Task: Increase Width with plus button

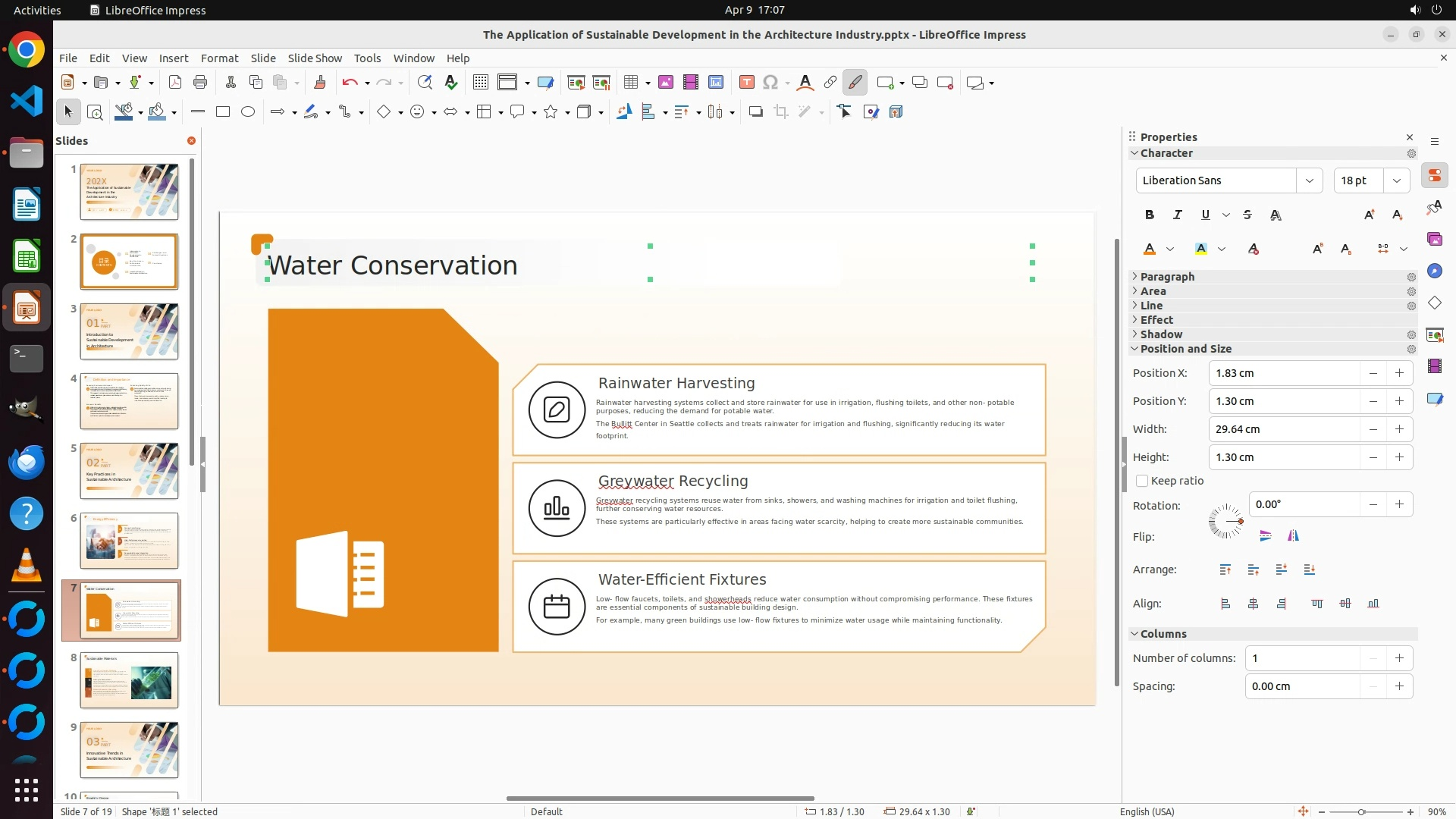Action: click(x=1399, y=429)
